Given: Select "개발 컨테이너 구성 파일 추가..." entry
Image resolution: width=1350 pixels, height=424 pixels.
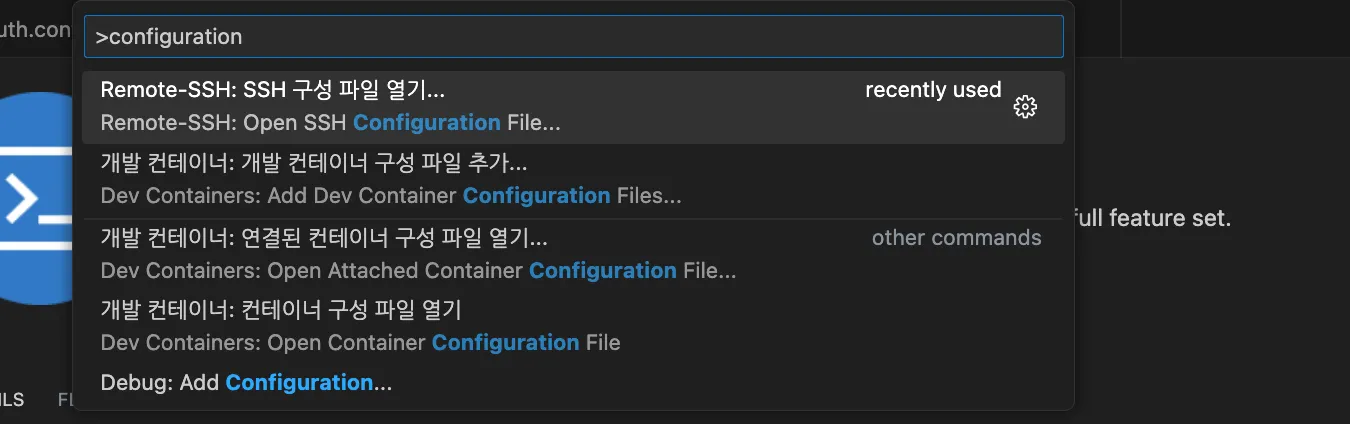Looking at the screenshot, I should 384,162.
